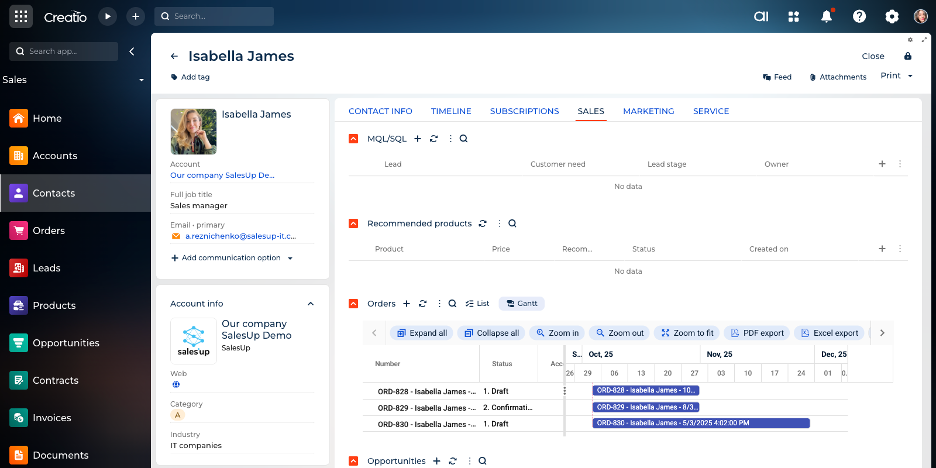Click the back arrow beside Isabella James
The height and width of the screenshot is (468, 936).
point(174,57)
